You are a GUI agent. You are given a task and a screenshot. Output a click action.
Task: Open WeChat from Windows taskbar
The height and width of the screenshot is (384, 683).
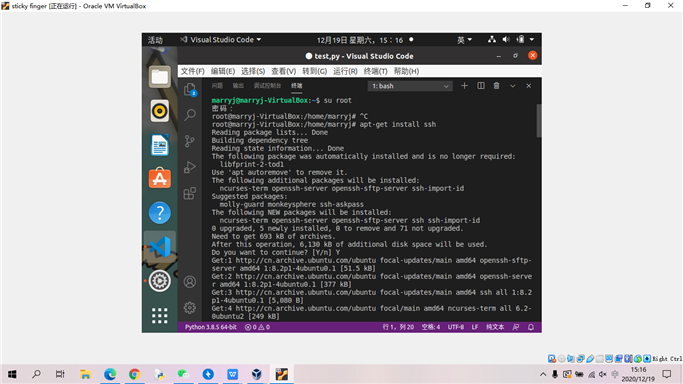tap(183, 374)
